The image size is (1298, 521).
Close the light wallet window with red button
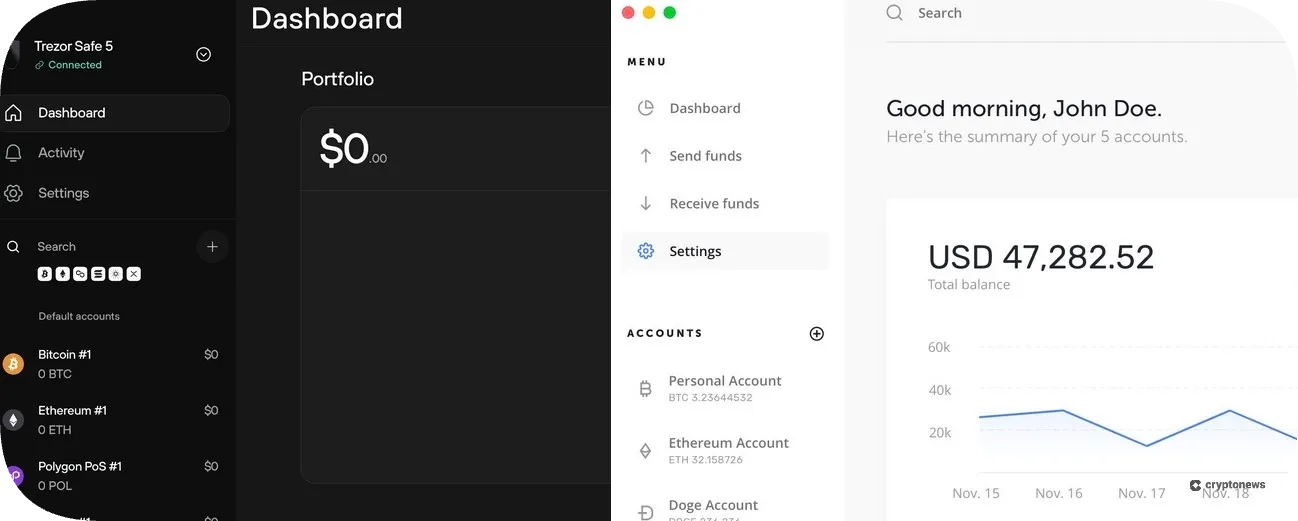coord(628,13)
